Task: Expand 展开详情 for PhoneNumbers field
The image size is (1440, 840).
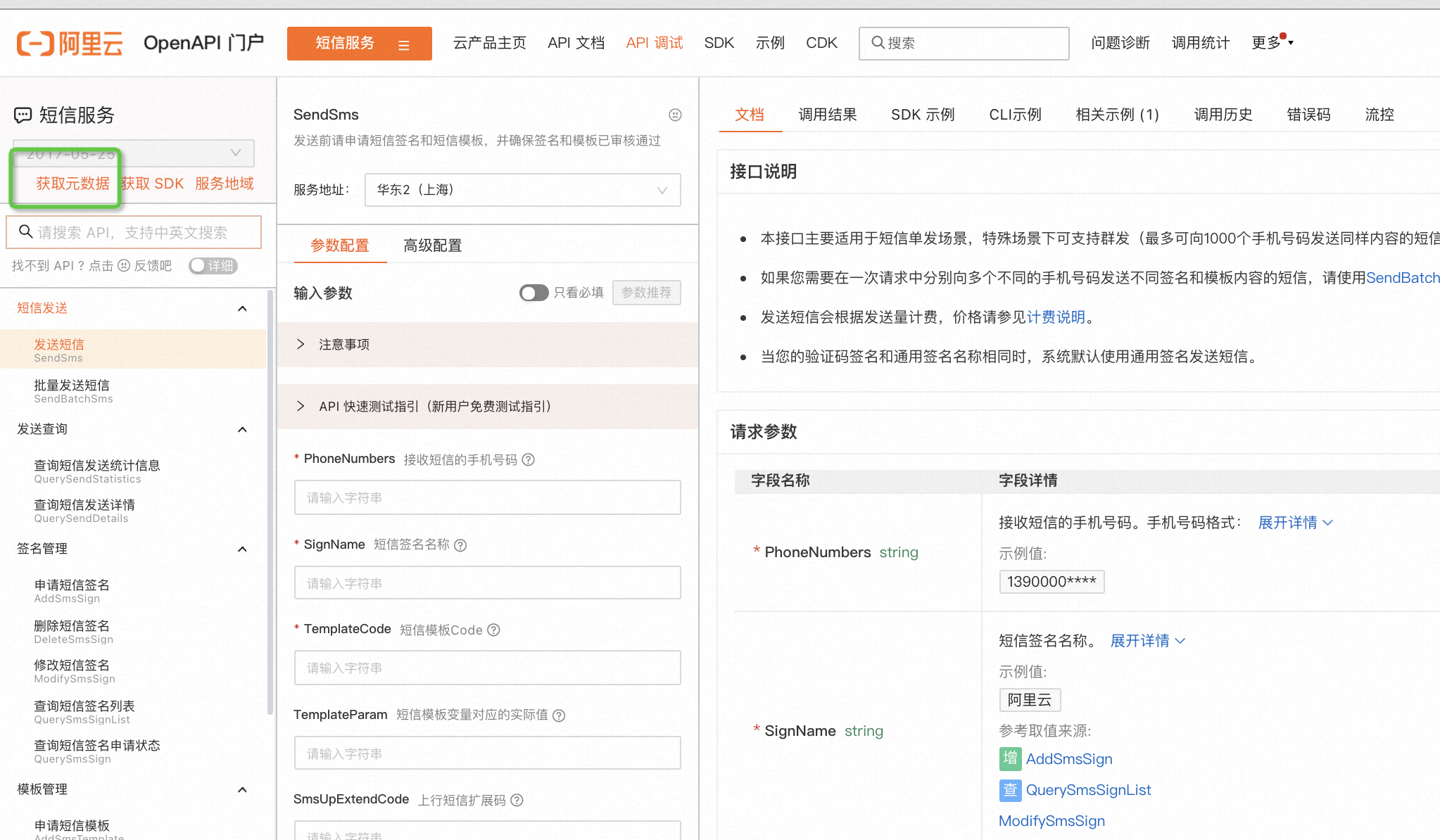Action: 1295,523
